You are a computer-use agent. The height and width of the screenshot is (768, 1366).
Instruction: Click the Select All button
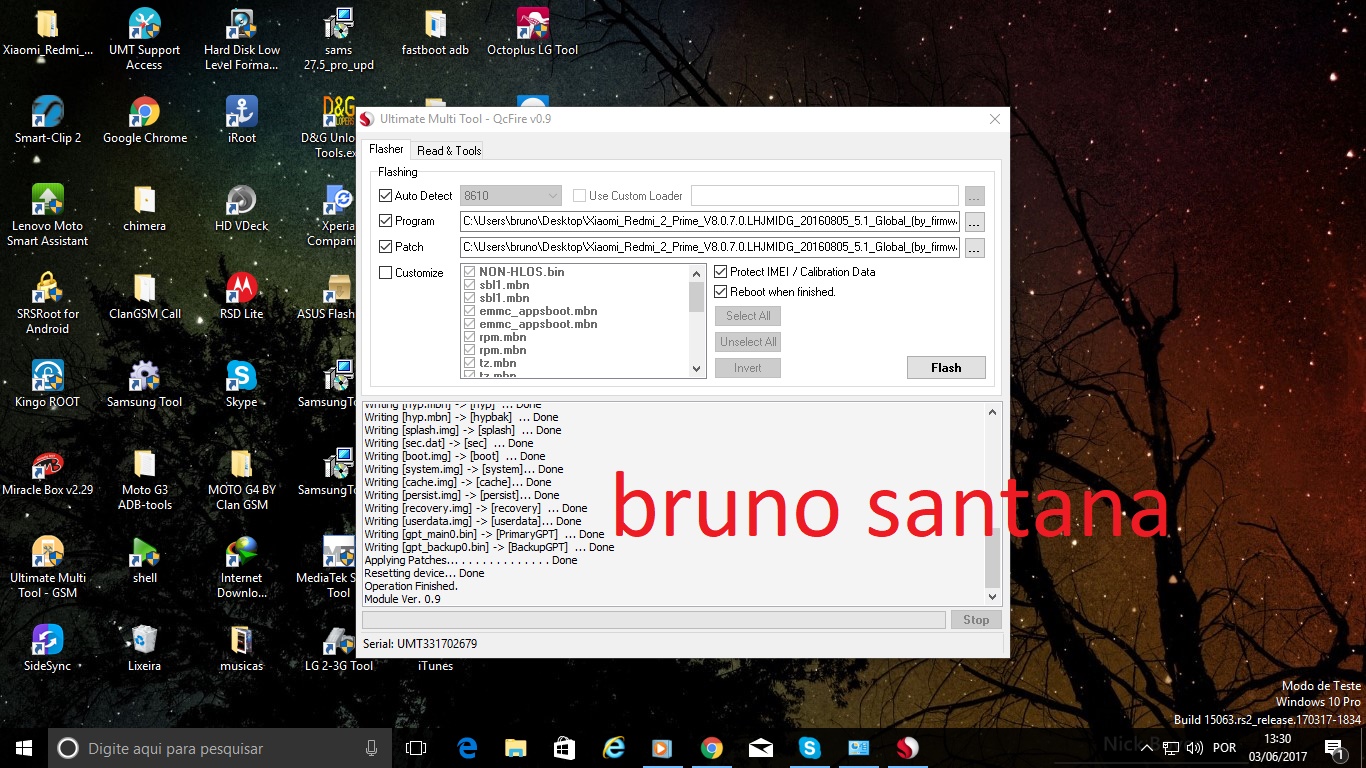tap(748, 316)
